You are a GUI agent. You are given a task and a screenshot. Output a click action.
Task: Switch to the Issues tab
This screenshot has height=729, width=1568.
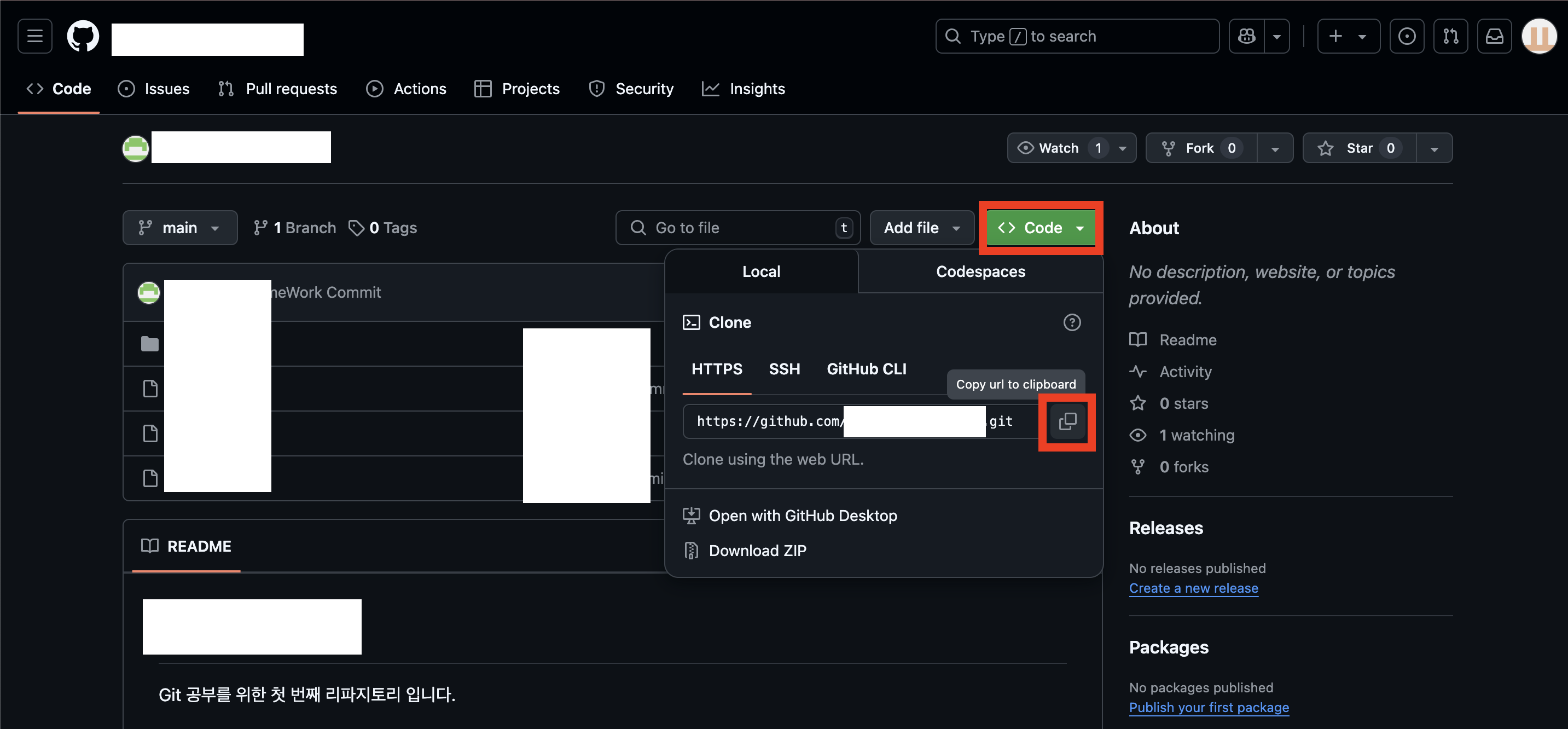pos(153,89)
